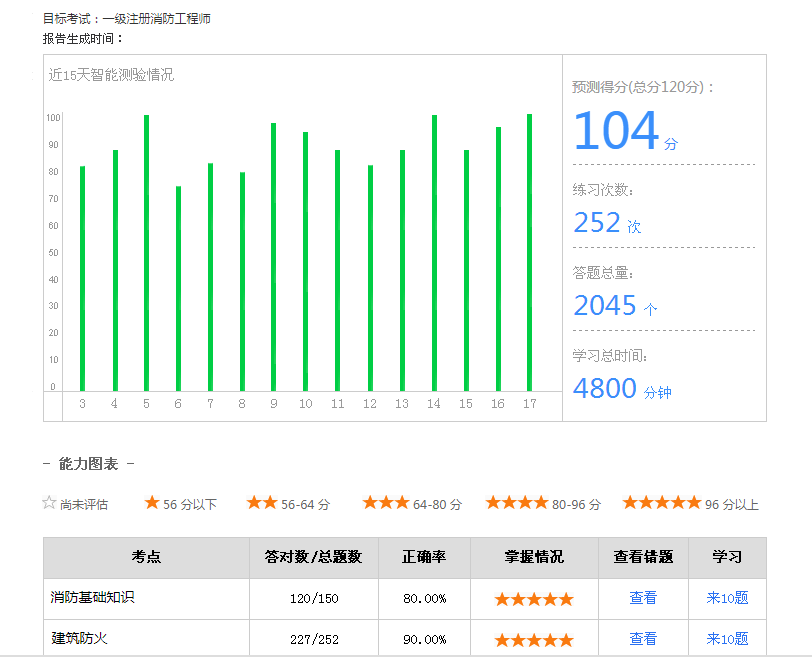The image size is (812, 657).
Task: Select the green bar for day 17
Action: click(x=529, y=252)
